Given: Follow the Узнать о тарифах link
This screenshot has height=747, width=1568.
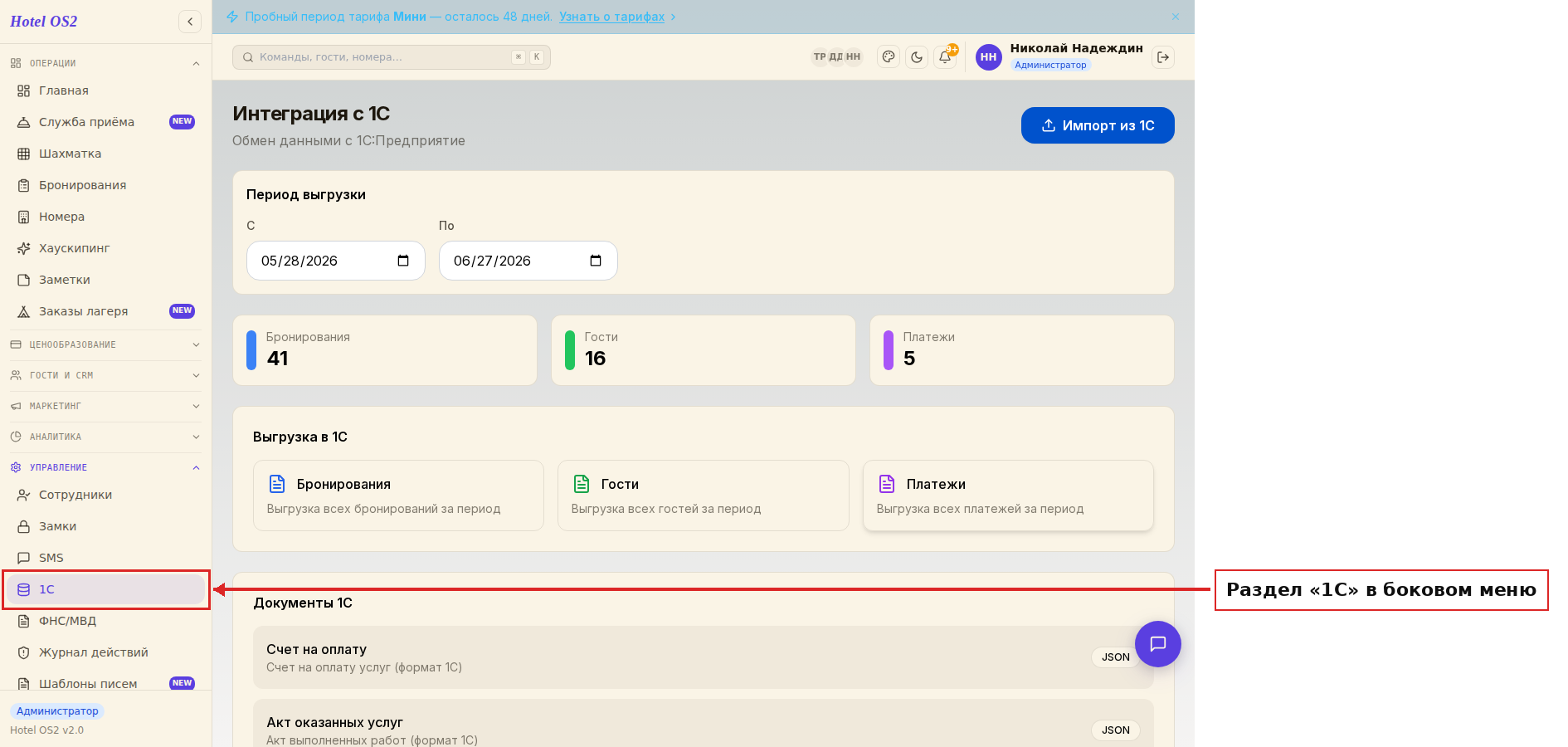Looking at the screenshot, I should 611,17.
